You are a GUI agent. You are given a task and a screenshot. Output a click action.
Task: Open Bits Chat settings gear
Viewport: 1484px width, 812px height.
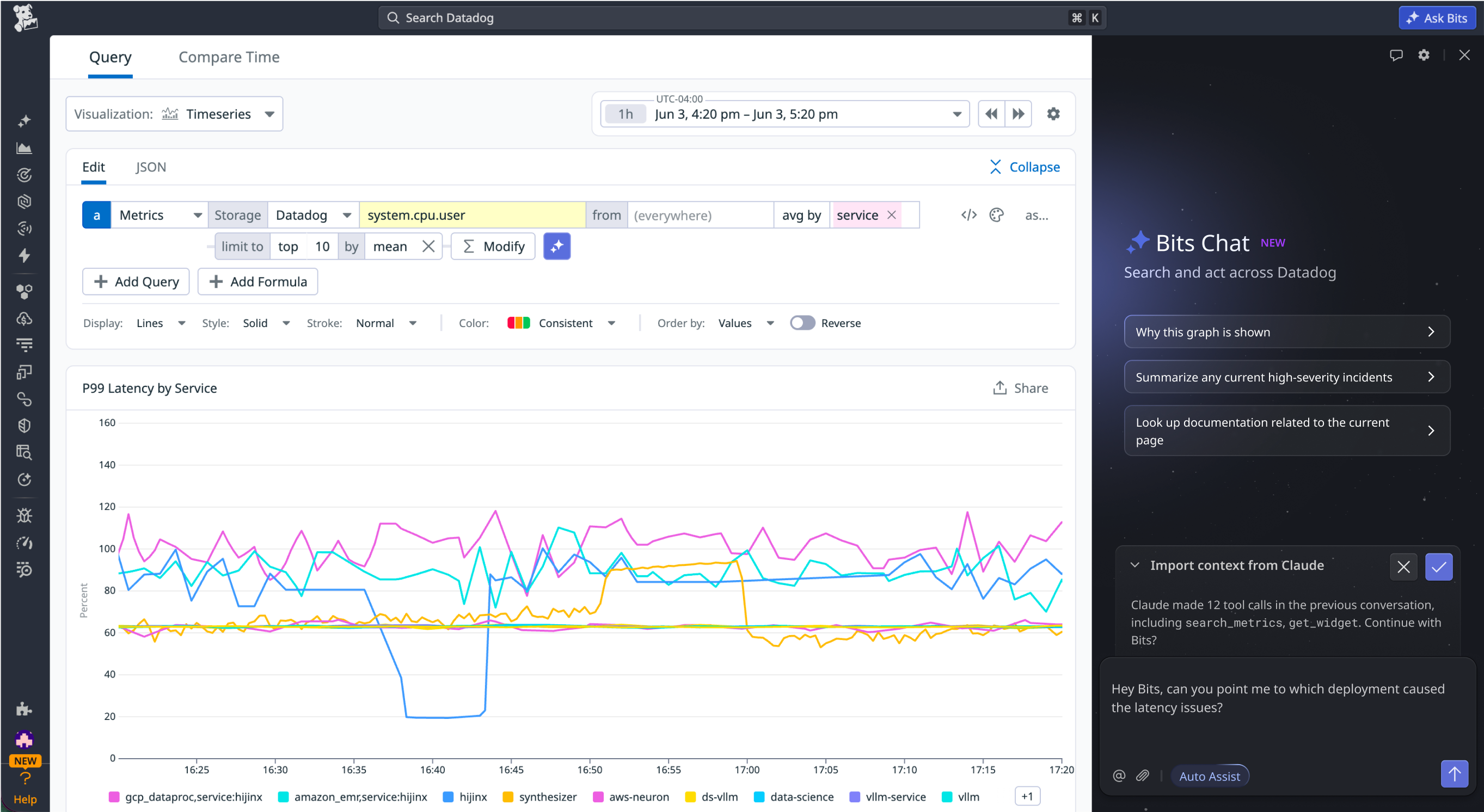coord(1424,56)
